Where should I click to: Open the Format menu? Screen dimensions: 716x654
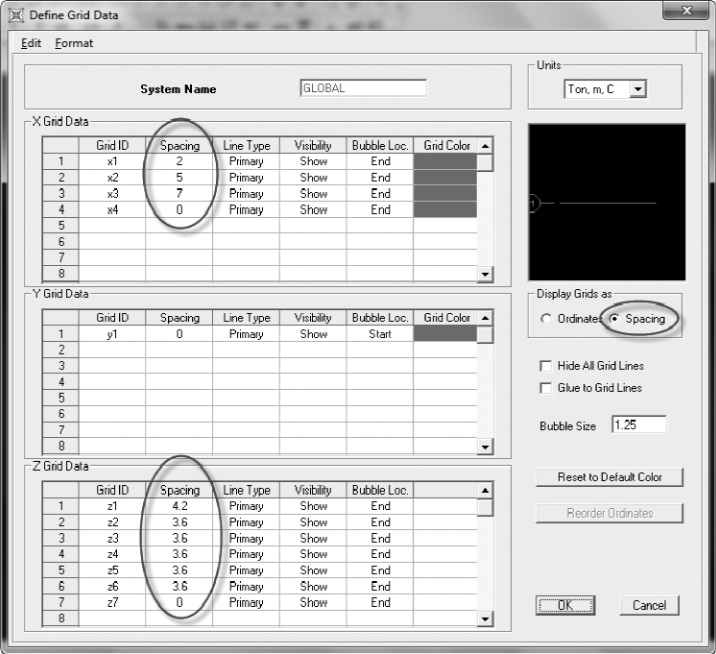(x=74, y=43)
